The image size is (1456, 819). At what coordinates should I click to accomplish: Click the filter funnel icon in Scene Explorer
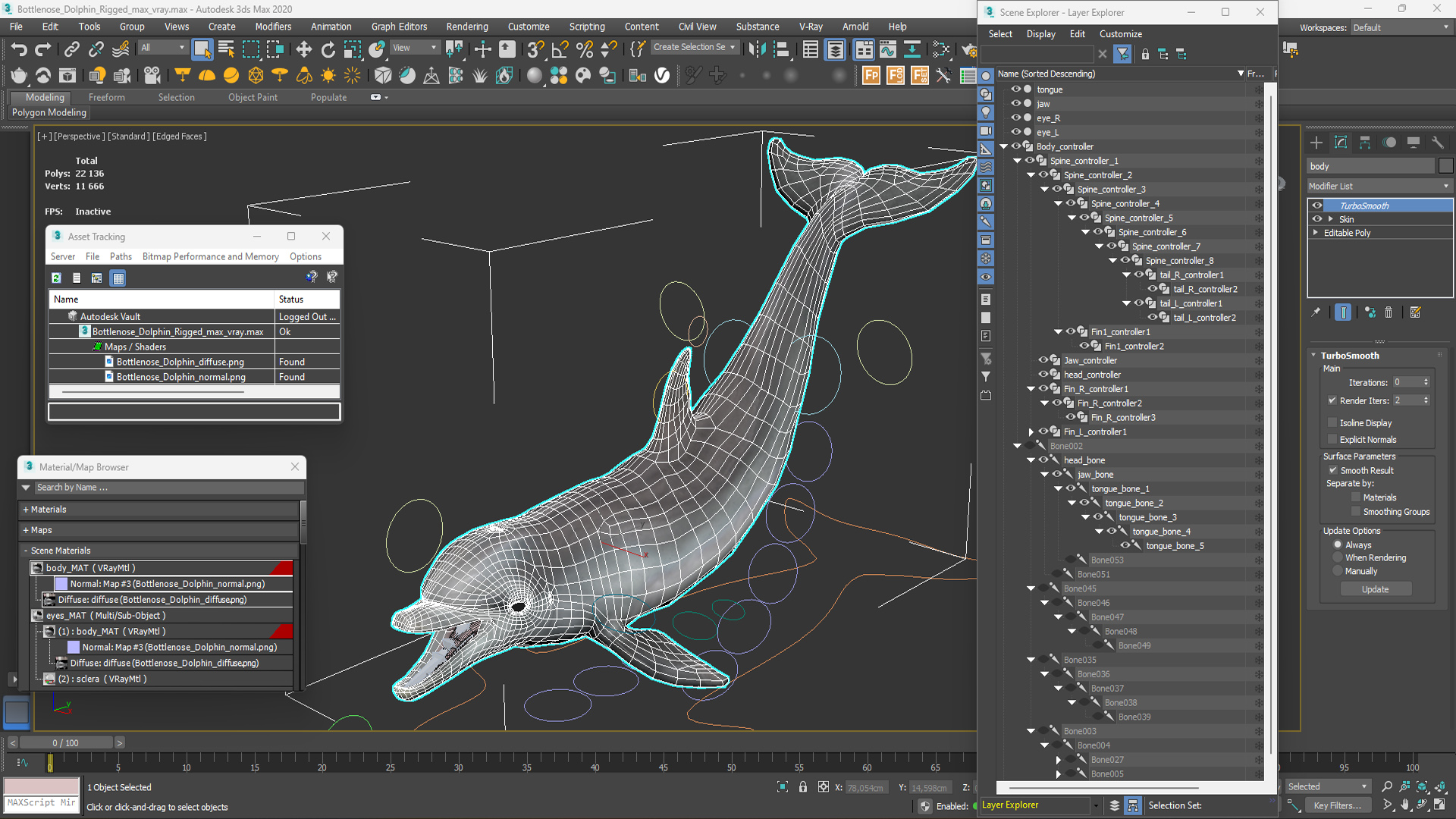(1122, 54)
